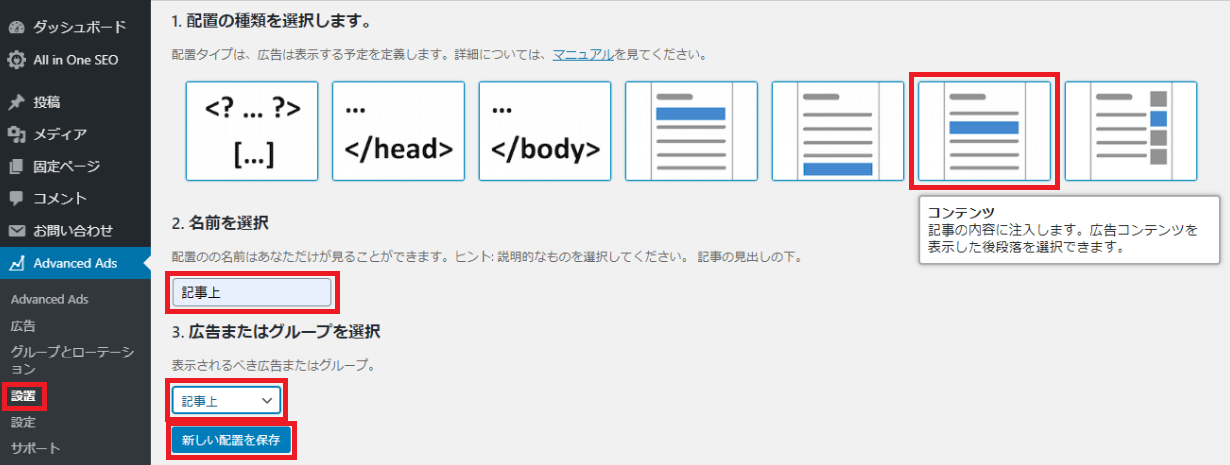
Task: Click the Advanced Ads chart icon
Action: point(16,263)
